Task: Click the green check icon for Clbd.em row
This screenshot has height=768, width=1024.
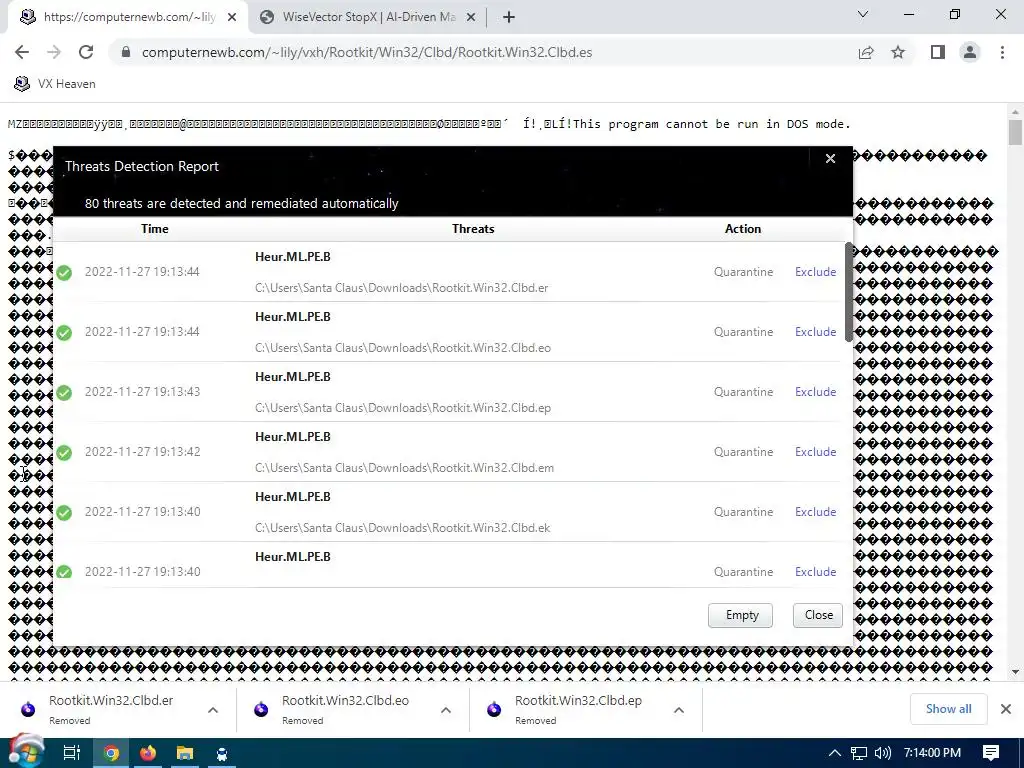Action: point(64,453)
